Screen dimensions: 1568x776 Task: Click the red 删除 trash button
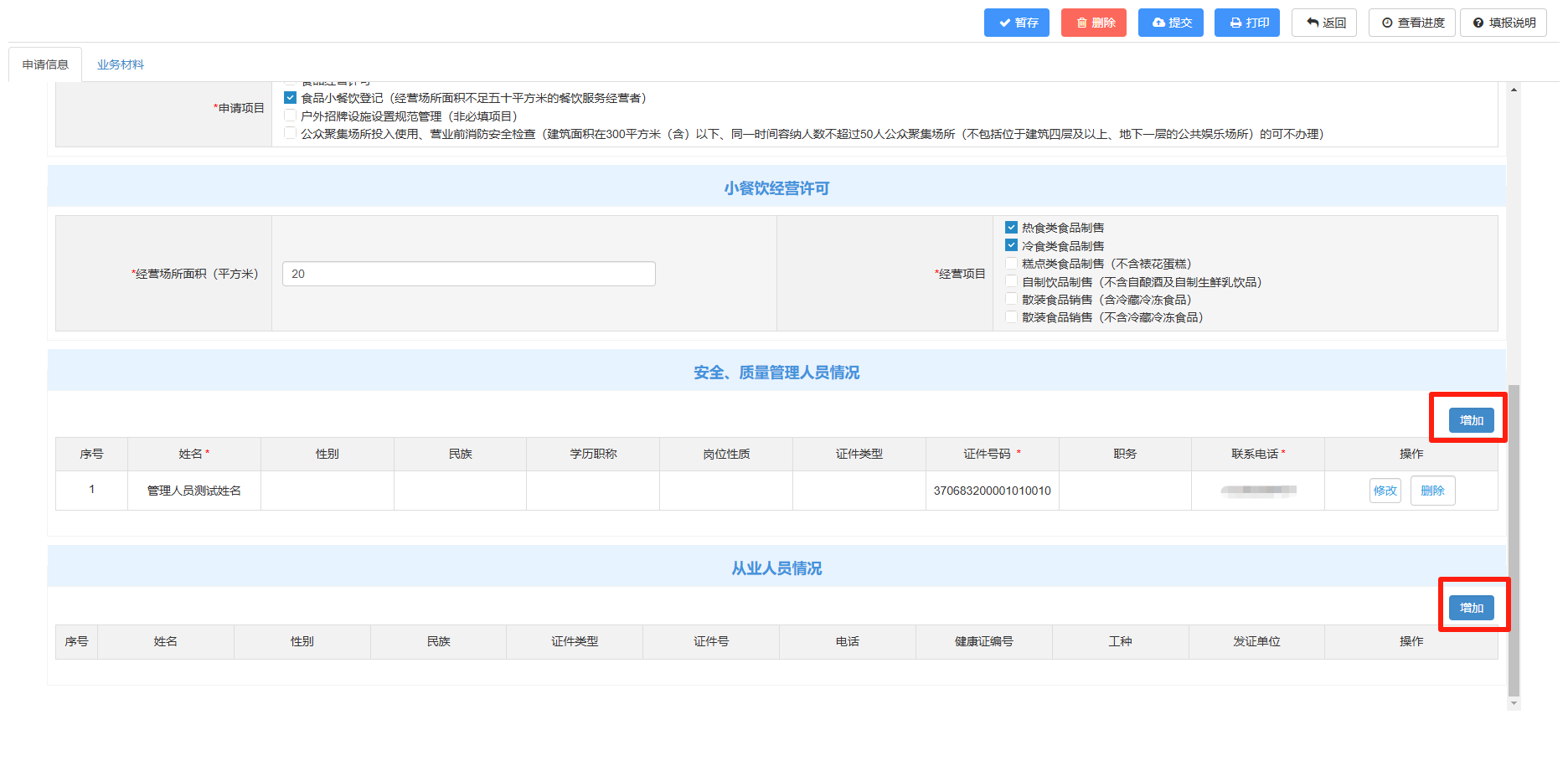1093,23
